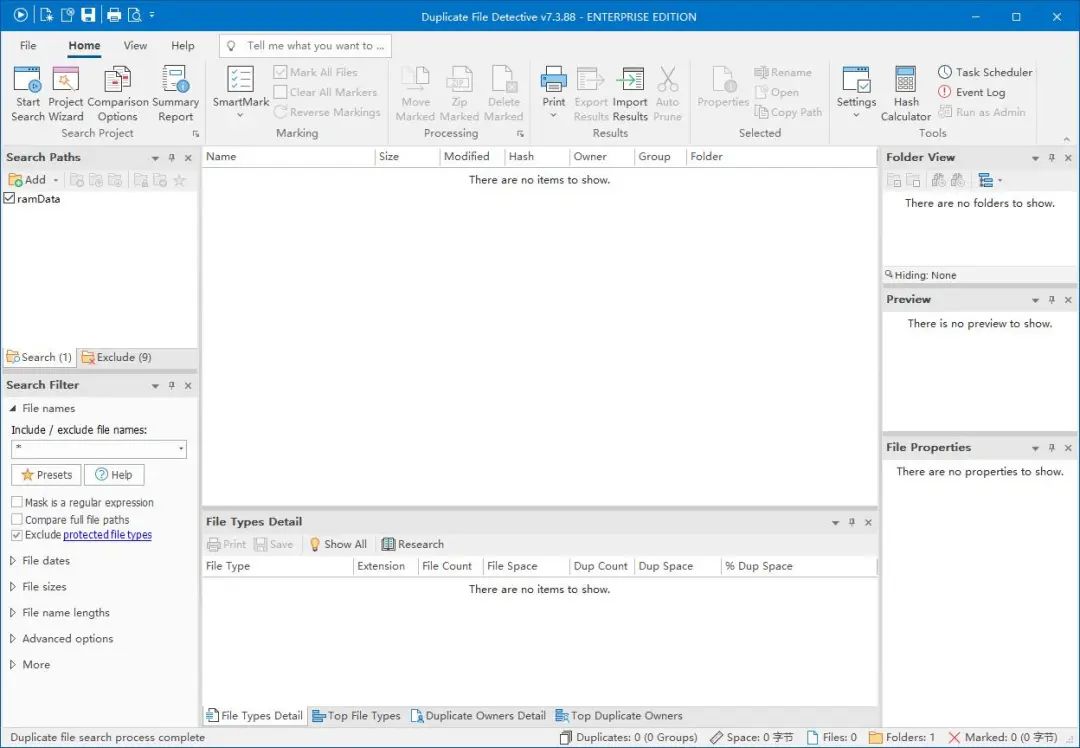Screen dimensions: 1080x748
Task: Expand the File dates section
Action: [x=12, y=561]
